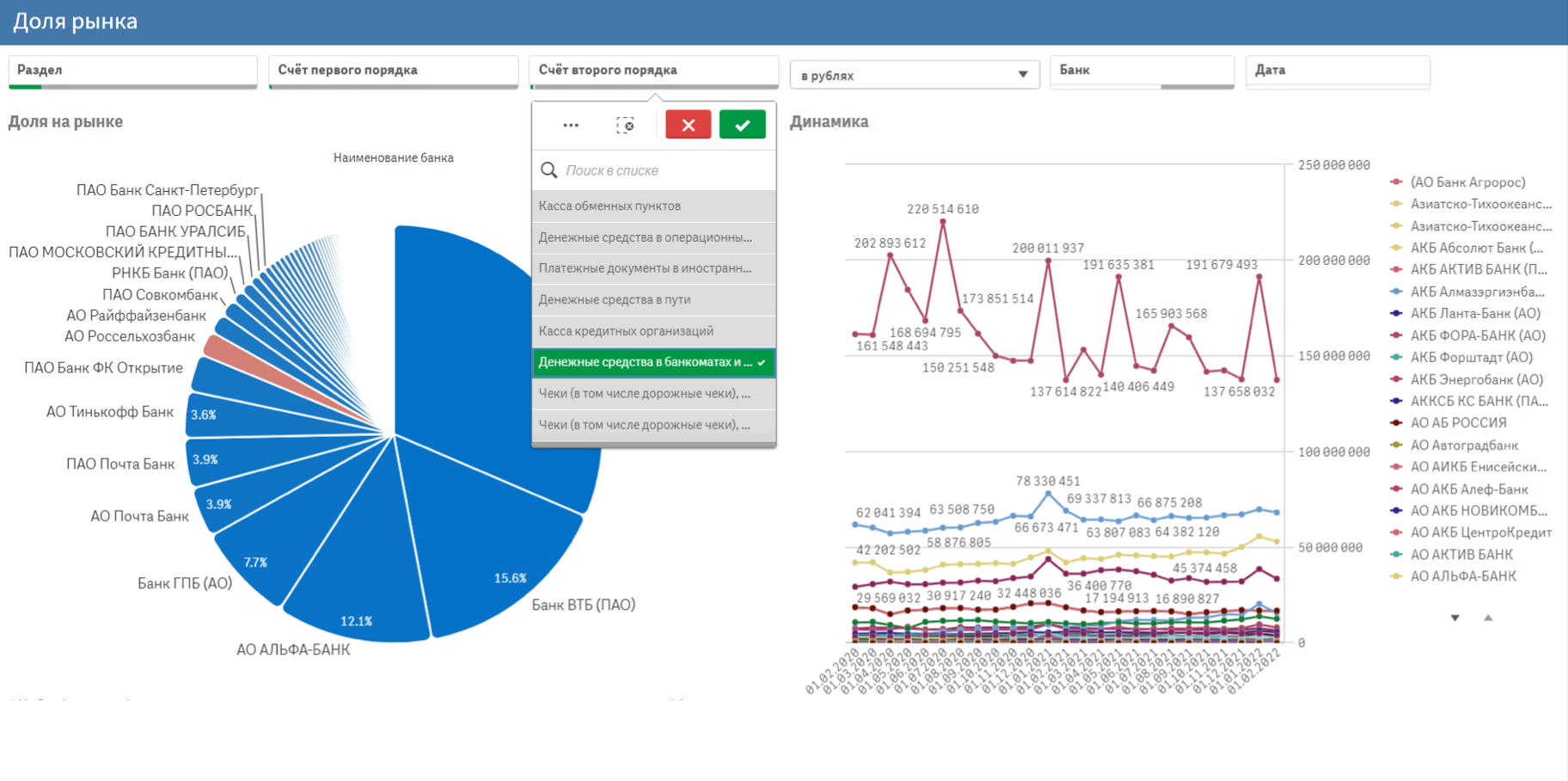Toggle 'АО Автоградбанк' legend entry

[x=1455, y=445]
